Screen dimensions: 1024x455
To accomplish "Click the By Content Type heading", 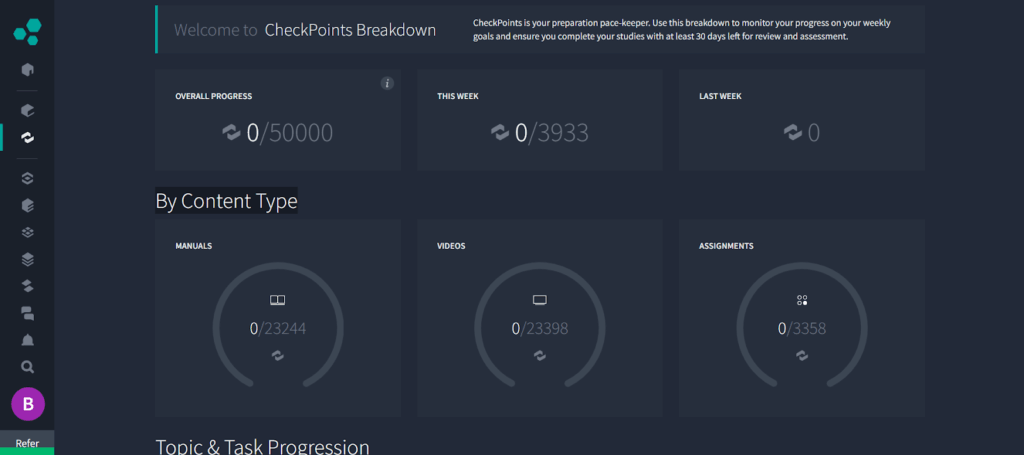I will pos(227,202).
